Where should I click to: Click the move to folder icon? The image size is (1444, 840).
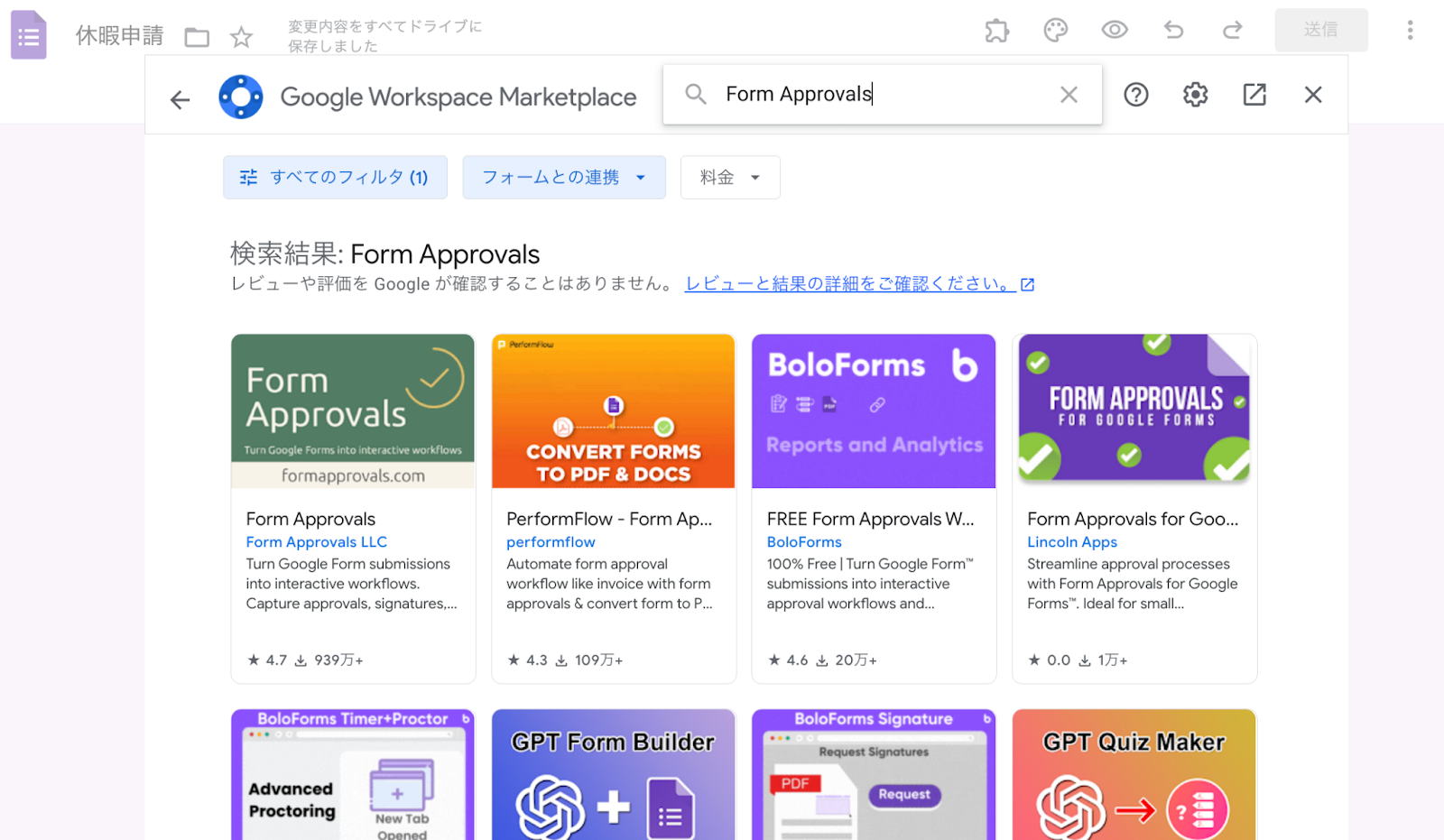point(197,37)
